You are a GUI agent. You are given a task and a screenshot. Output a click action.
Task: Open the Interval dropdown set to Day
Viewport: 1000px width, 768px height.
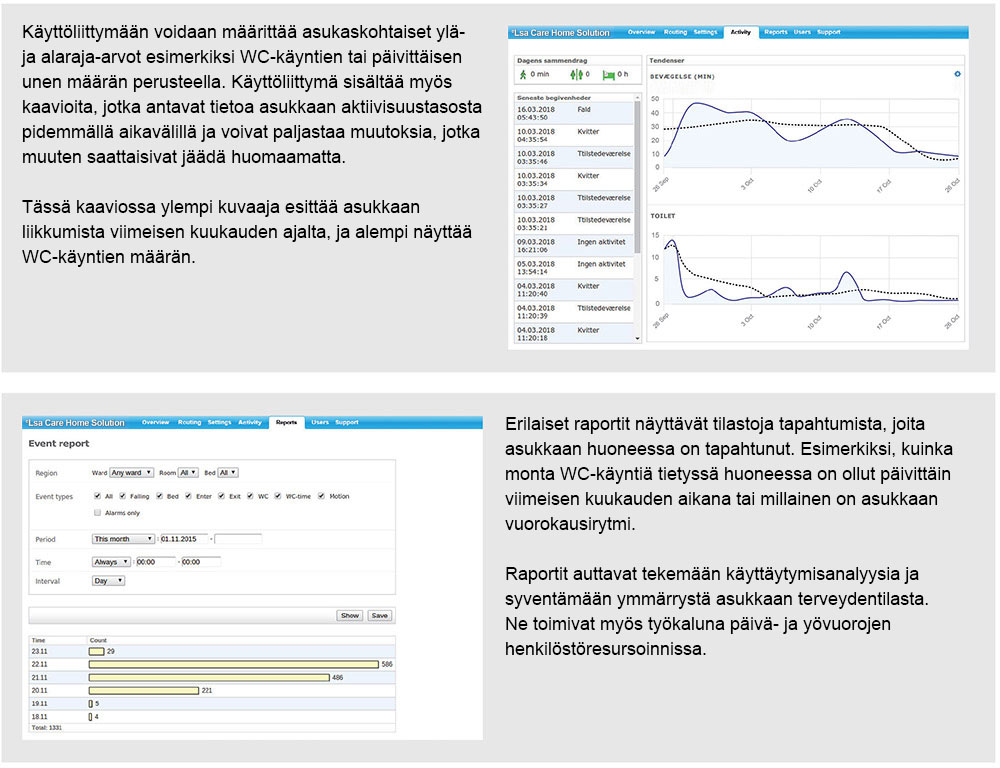[x=108, y=580]
